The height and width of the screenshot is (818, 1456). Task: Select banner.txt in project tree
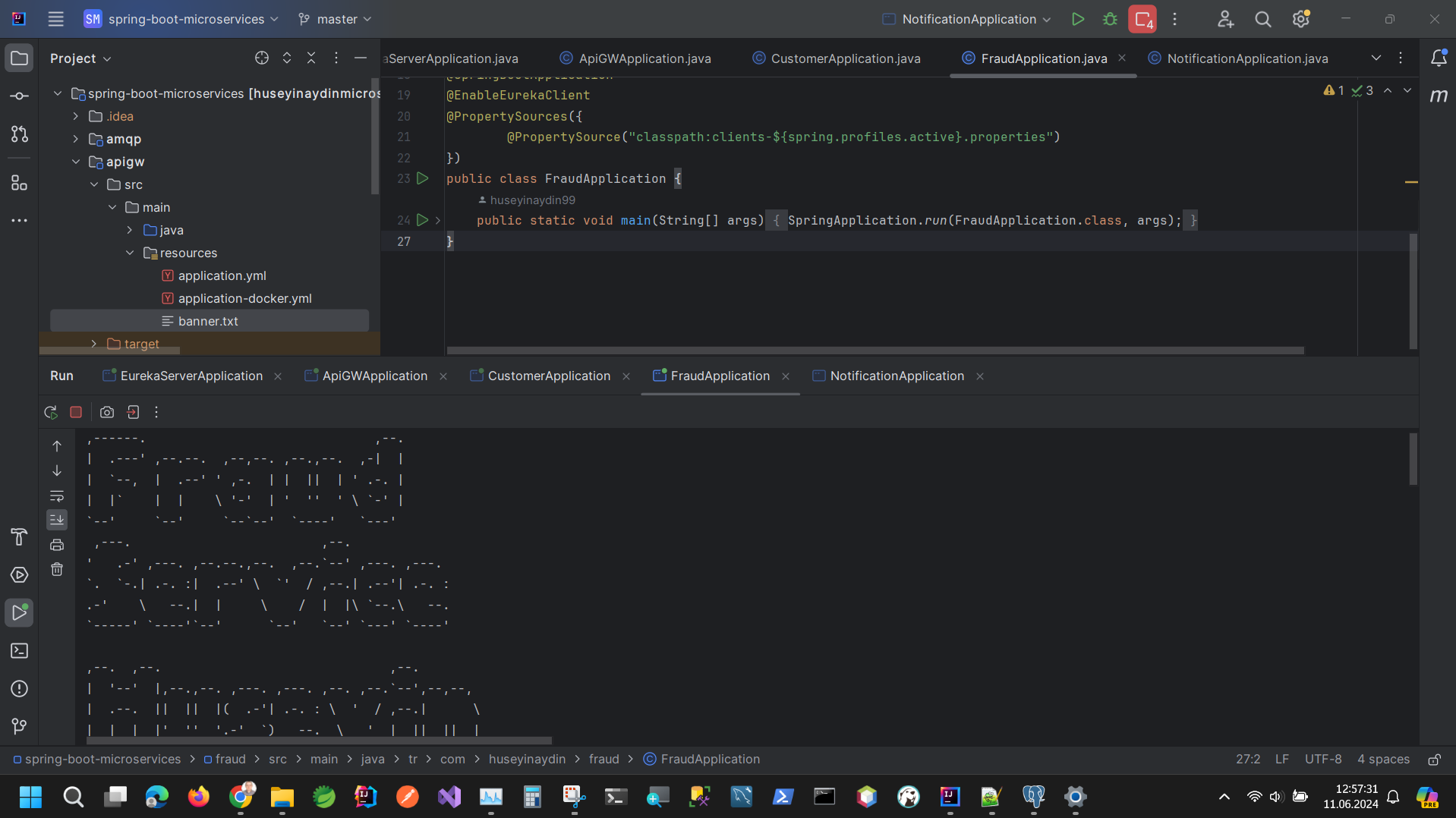210,321
